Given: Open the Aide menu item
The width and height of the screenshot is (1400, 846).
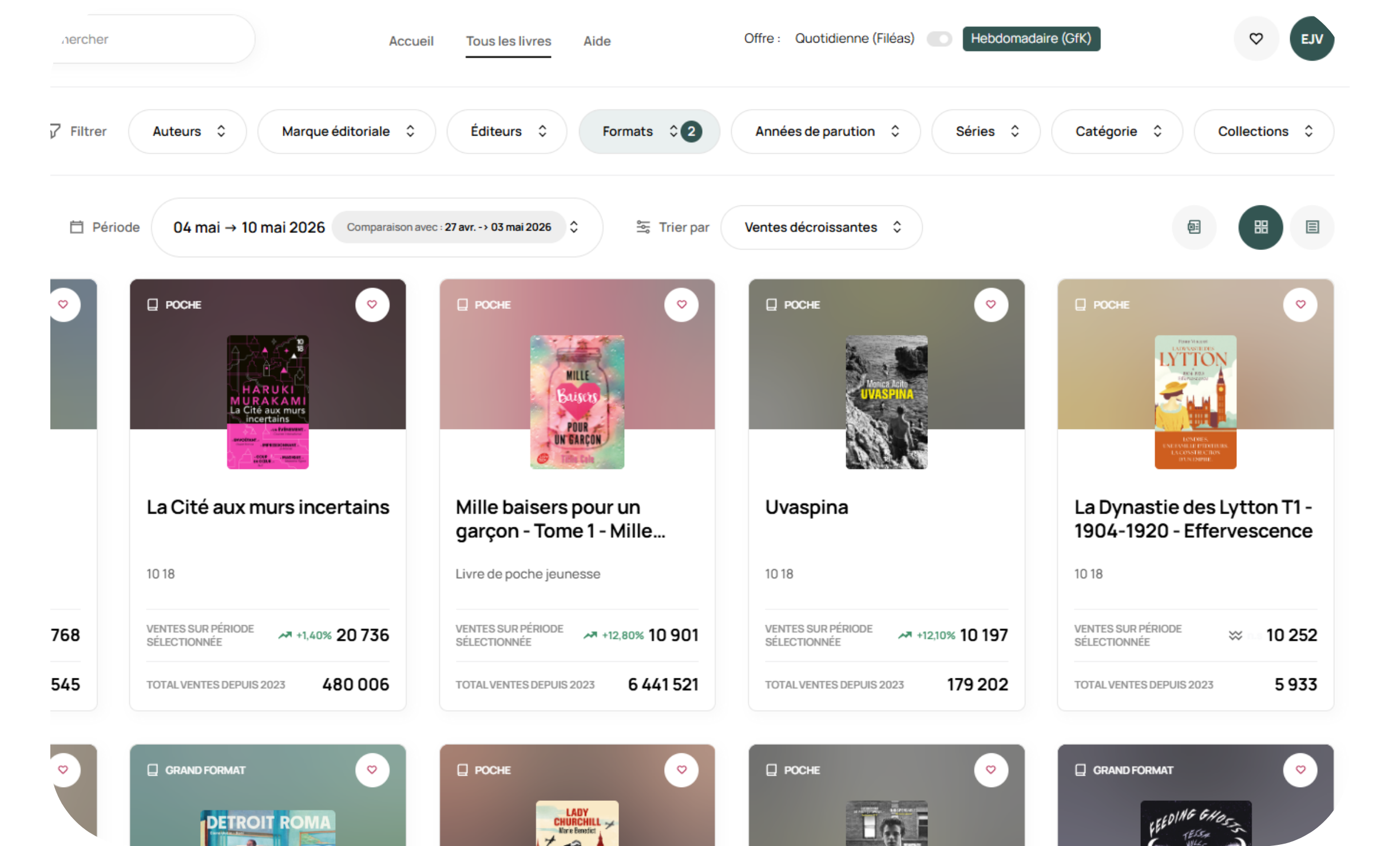Looking at the screenshot, I should pos(597,41).
